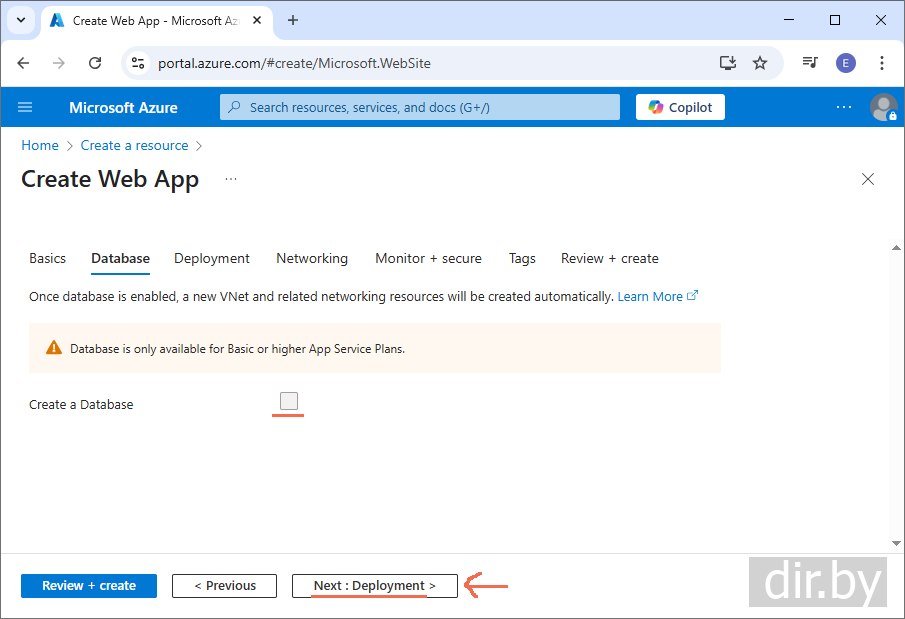Image resolution: width=905 pixels, height=619 pixels.
Task: Open the Create Web App more options ellipsis
Action: (x=231, y=179)
